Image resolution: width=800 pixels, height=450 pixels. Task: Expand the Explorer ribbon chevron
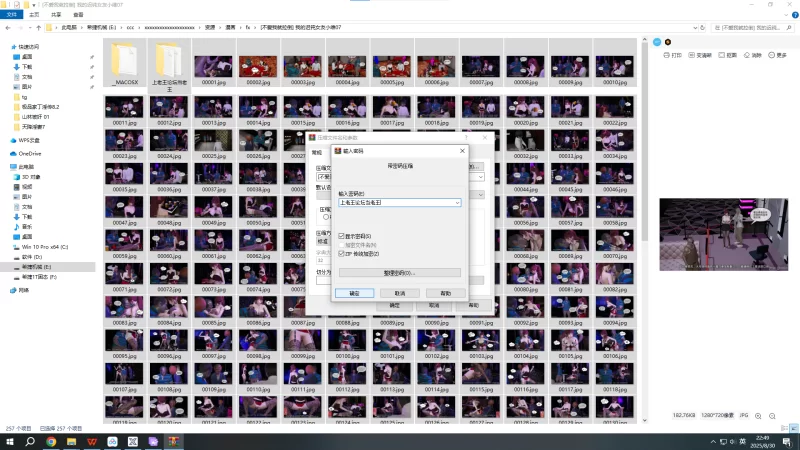[x=786, y=15]
